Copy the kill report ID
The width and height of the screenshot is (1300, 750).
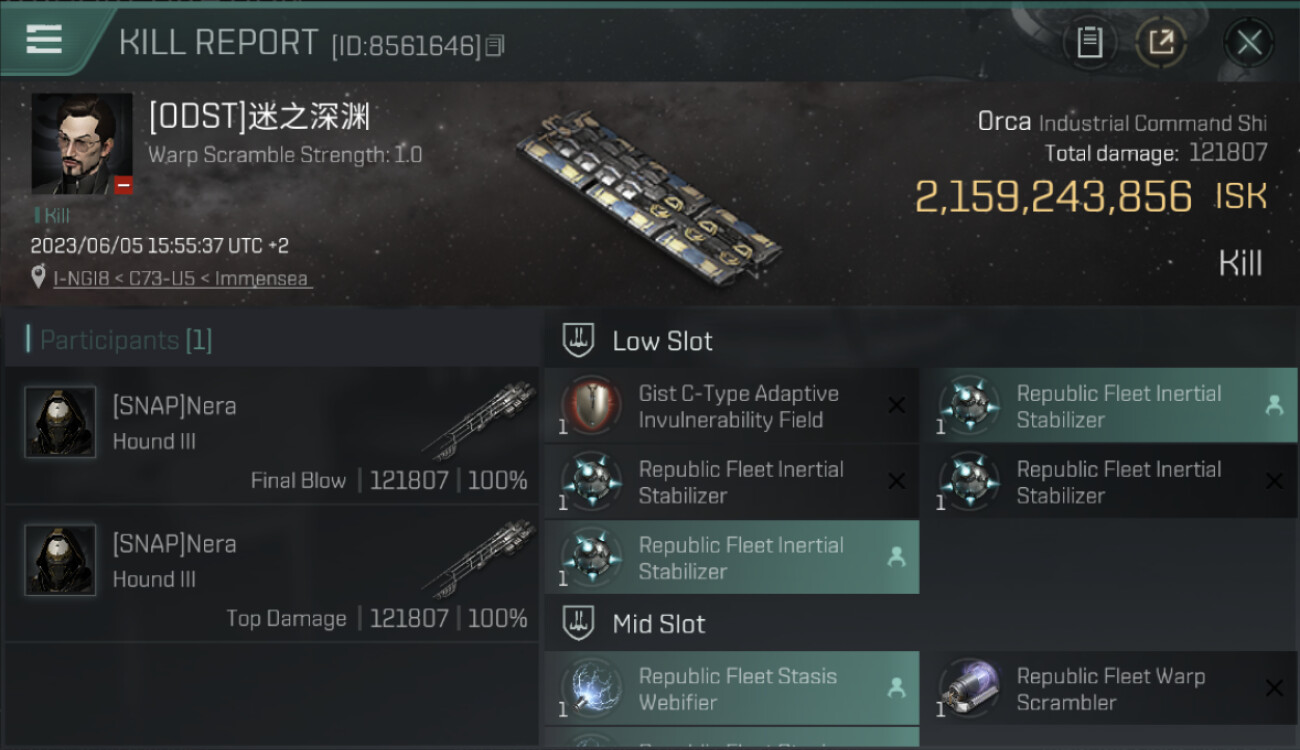click(x=495, y=45)
